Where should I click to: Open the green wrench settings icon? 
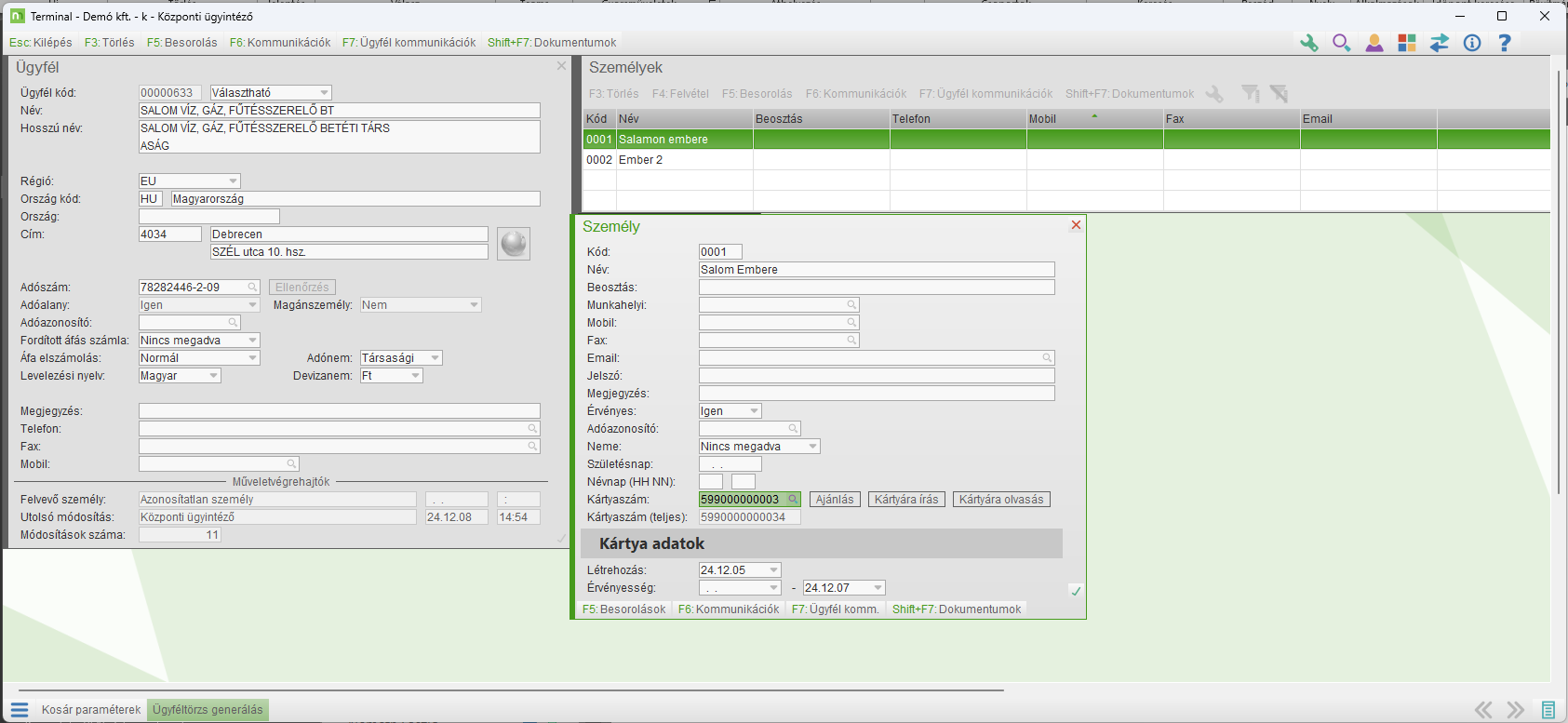pyautogui.click(x=1308, y=43)
